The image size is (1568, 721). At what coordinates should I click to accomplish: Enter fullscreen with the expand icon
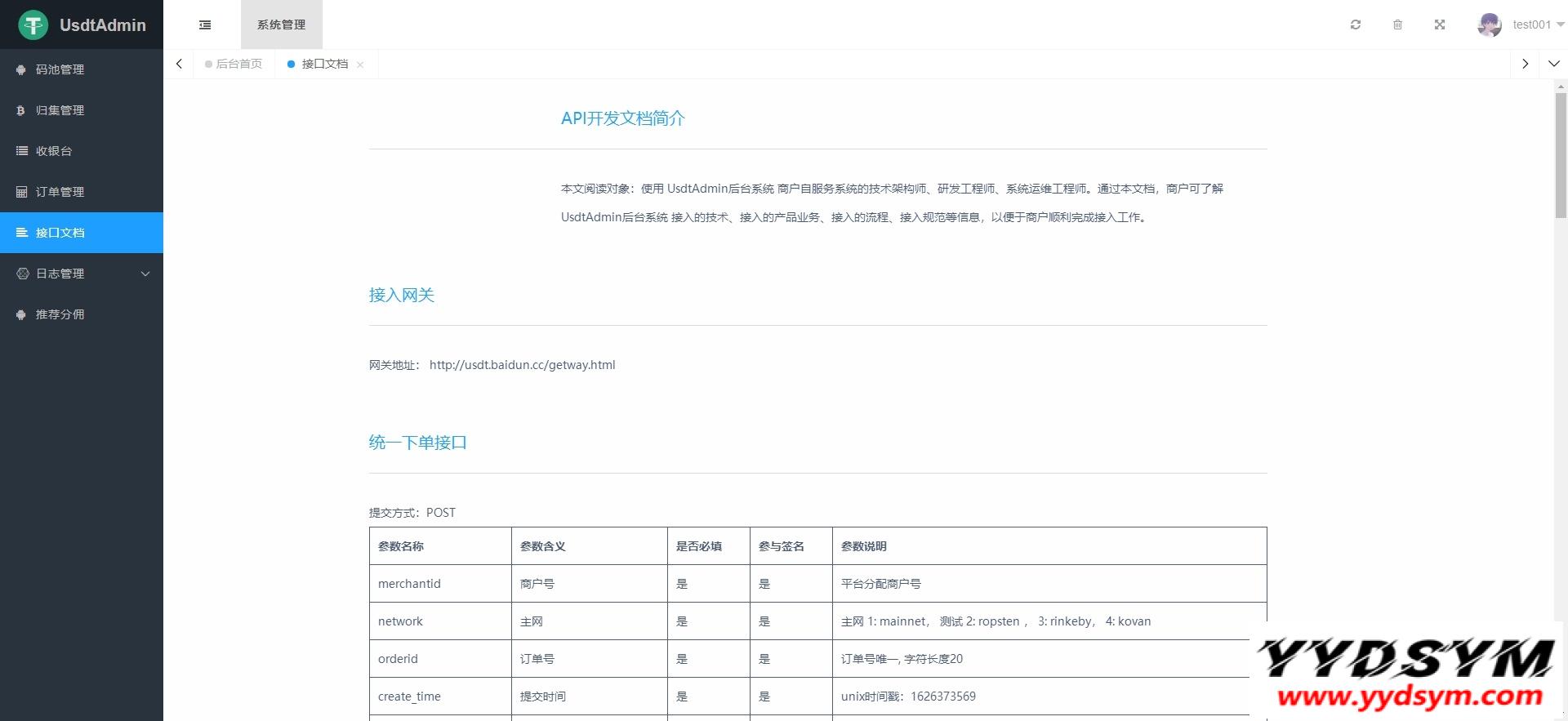[1440, 24]
